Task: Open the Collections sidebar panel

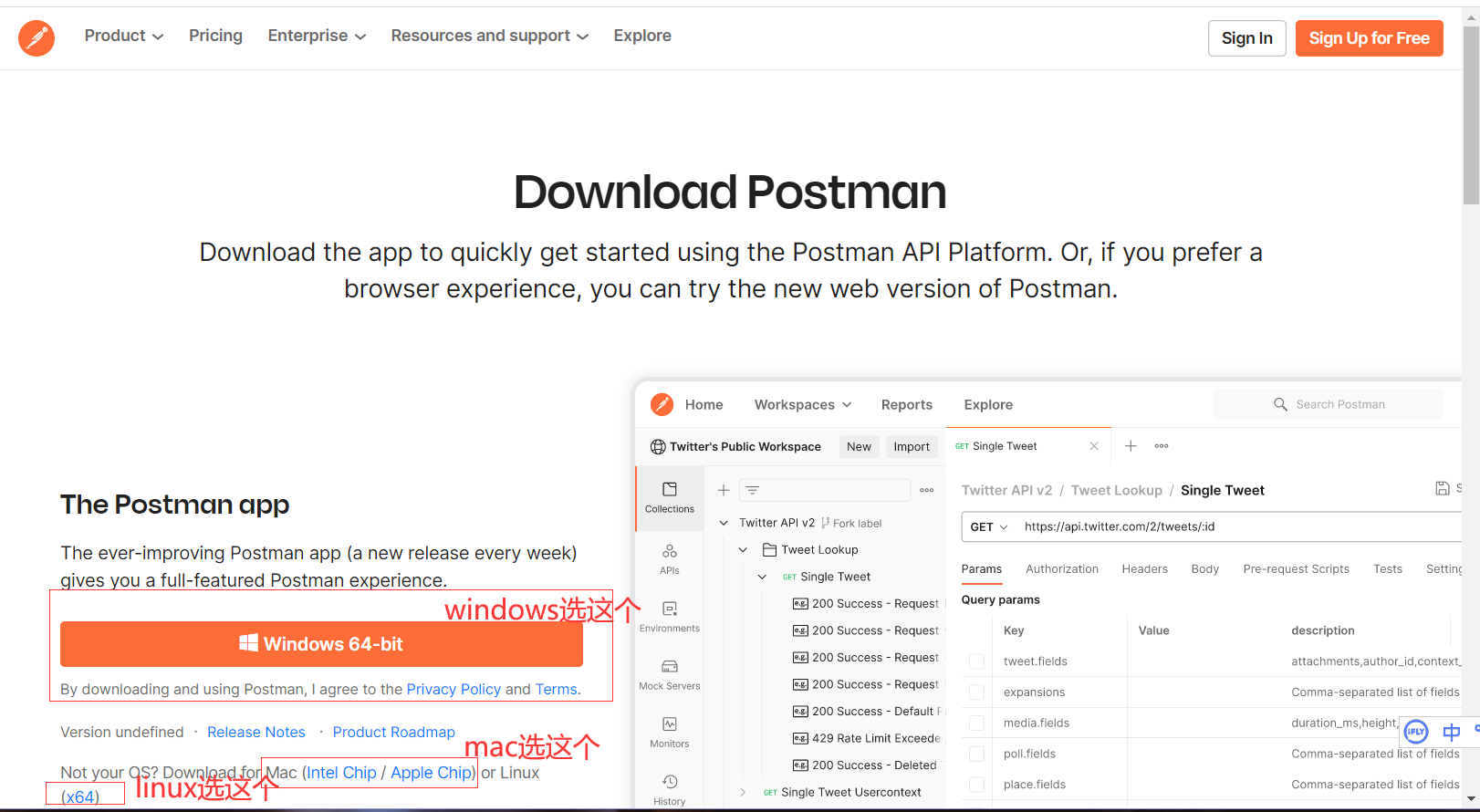Action: (670, 498)
